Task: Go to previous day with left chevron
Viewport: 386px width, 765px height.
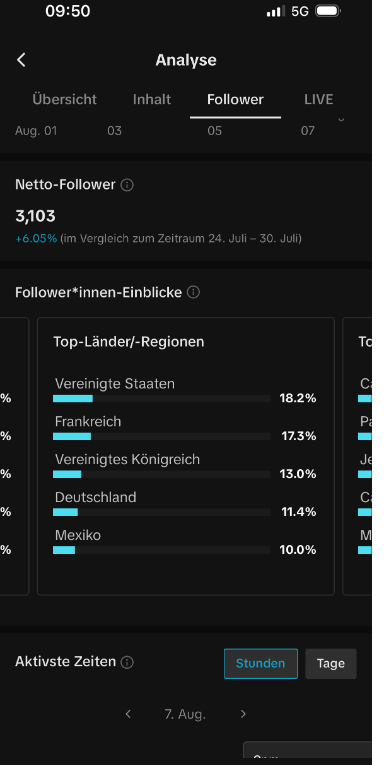Action: (x=128, y=714)
